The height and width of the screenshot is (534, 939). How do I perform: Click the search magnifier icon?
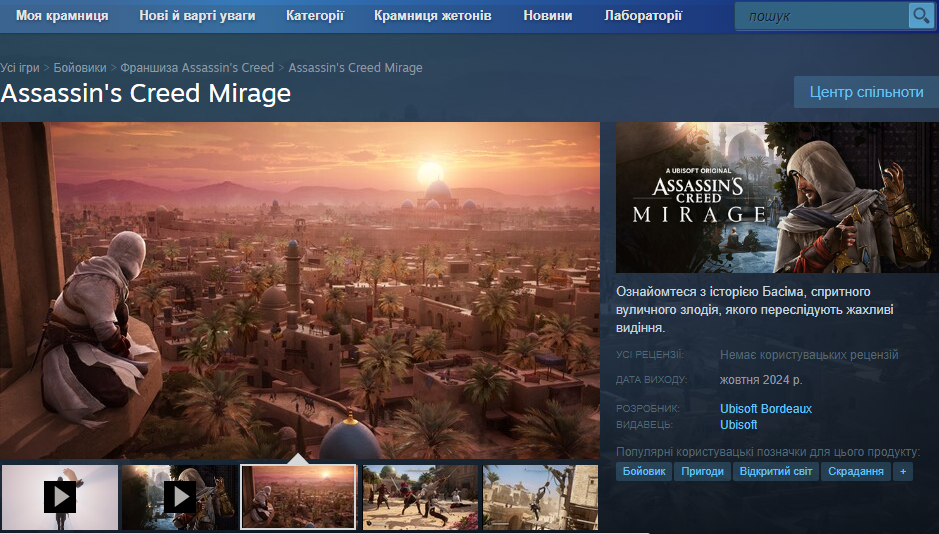pos(919,16)
